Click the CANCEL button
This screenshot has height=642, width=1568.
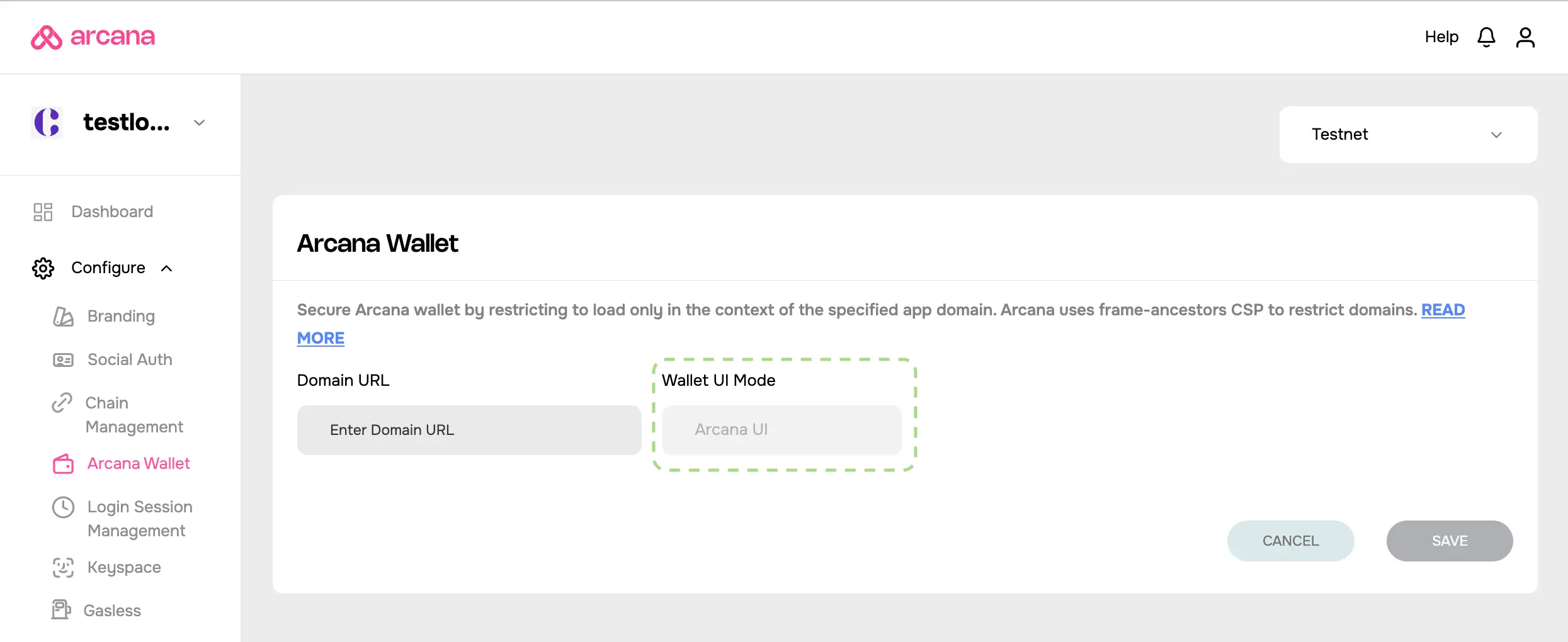pyautogui.click(x=1290, y=541)
